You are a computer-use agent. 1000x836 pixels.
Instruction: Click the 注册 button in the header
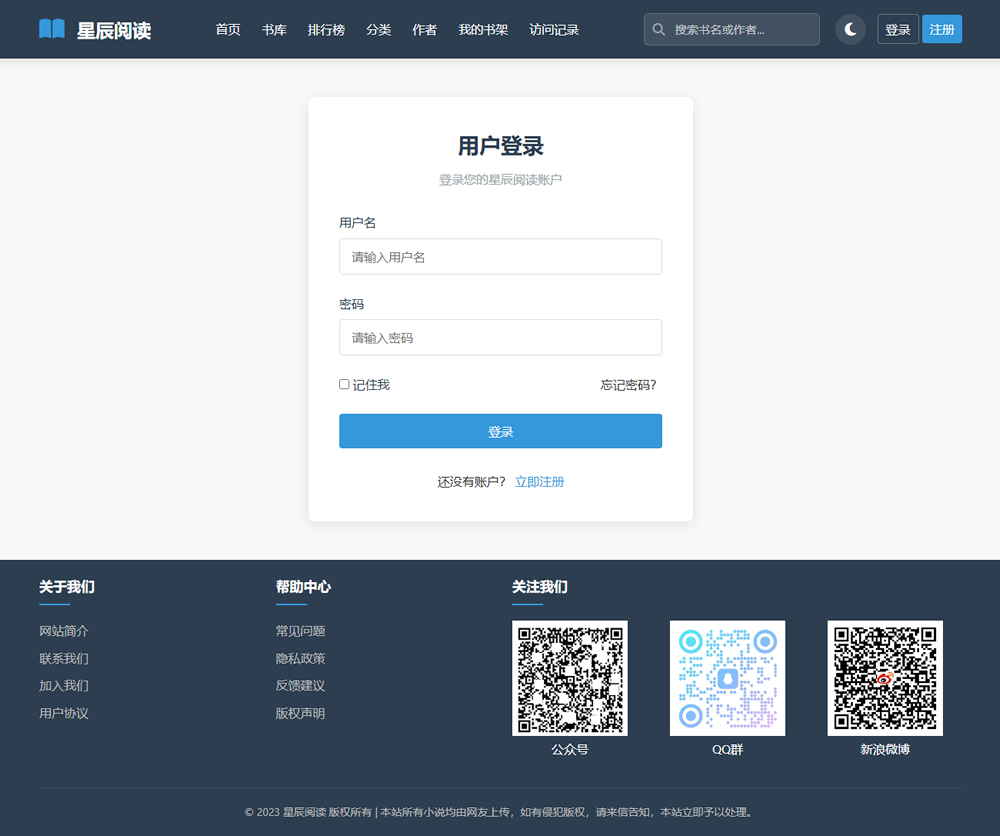coord(941,29)
